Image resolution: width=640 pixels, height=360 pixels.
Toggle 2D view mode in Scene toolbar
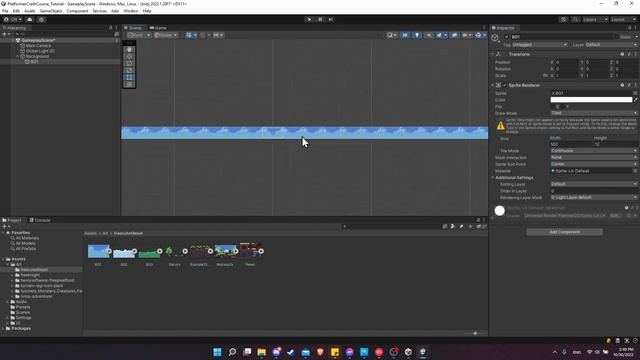click(x=405, y=35)
